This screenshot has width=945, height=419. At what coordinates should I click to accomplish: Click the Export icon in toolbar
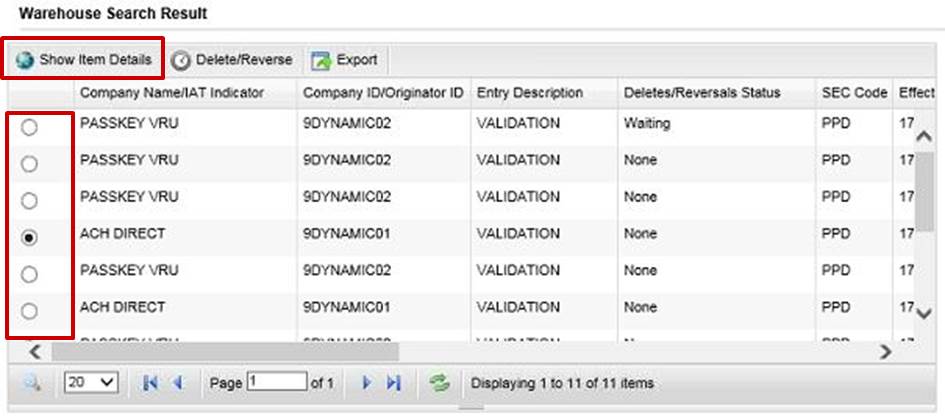[x=321, y=60]
